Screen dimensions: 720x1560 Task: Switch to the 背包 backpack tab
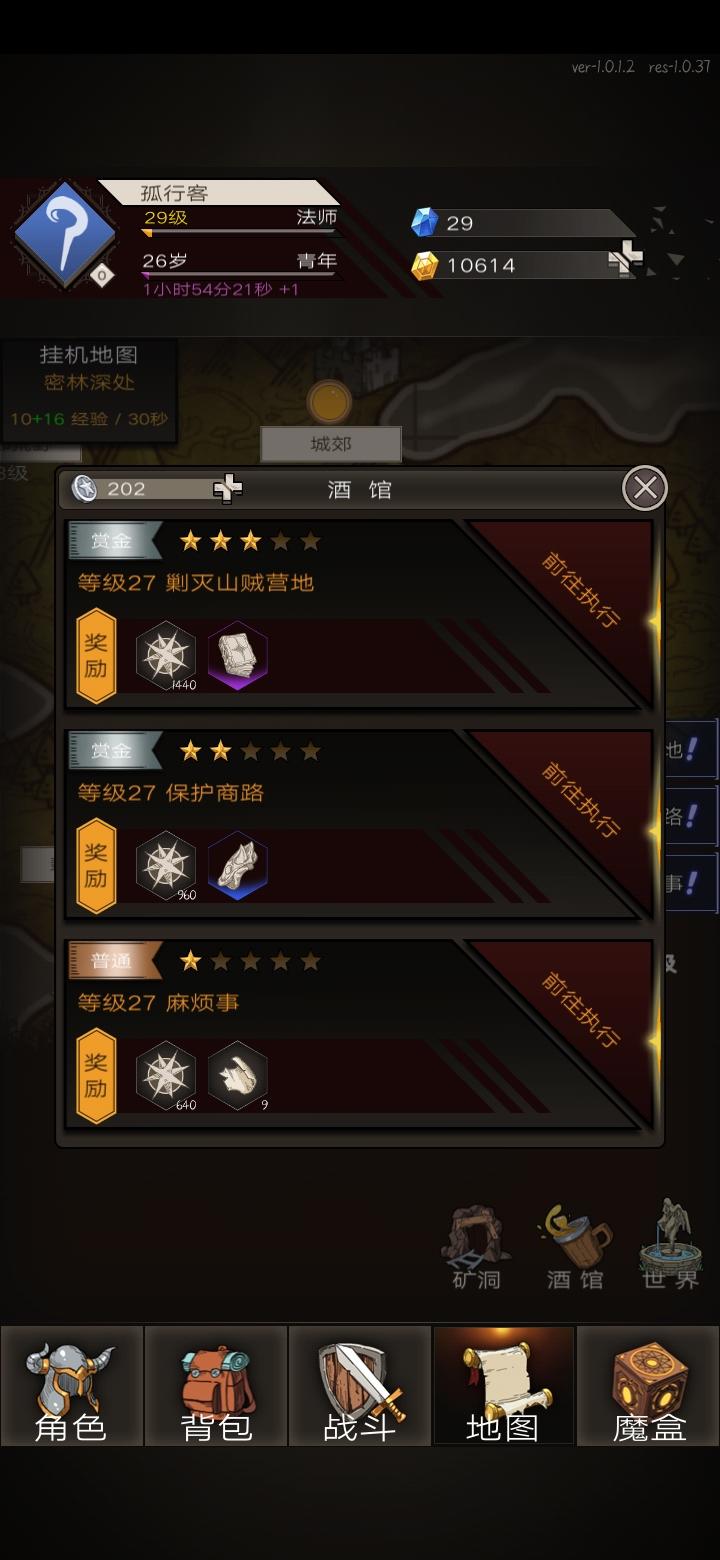(x=216, y=1386)
